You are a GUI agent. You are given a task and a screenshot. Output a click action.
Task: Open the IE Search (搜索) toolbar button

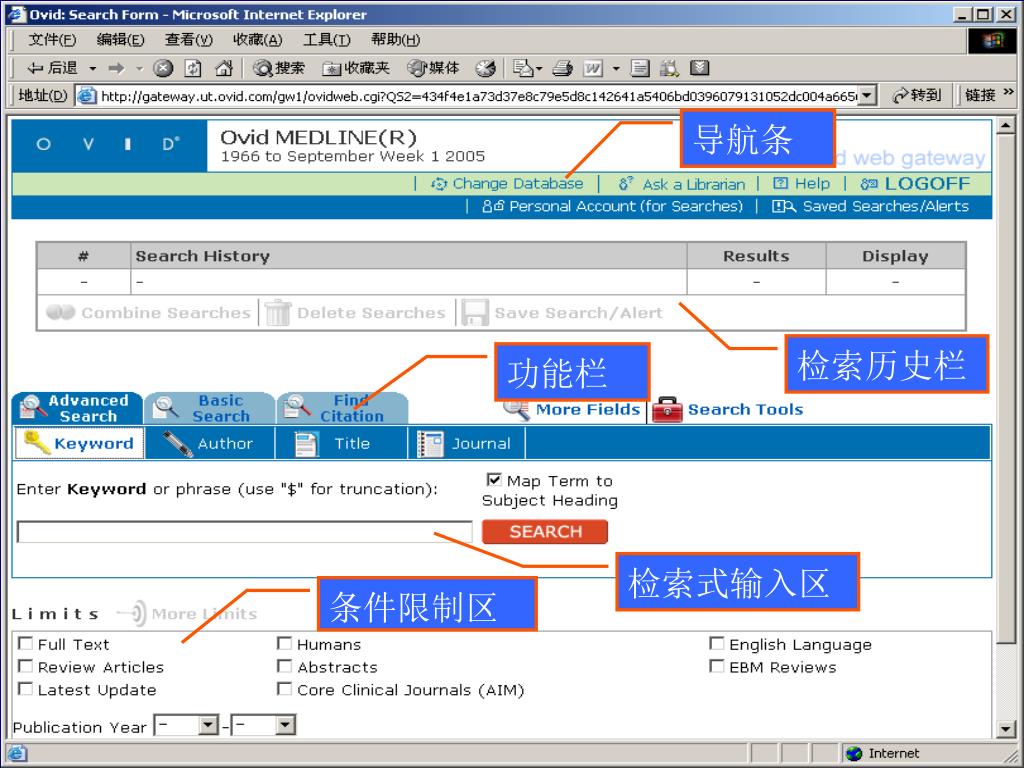(x=279, y=68)
